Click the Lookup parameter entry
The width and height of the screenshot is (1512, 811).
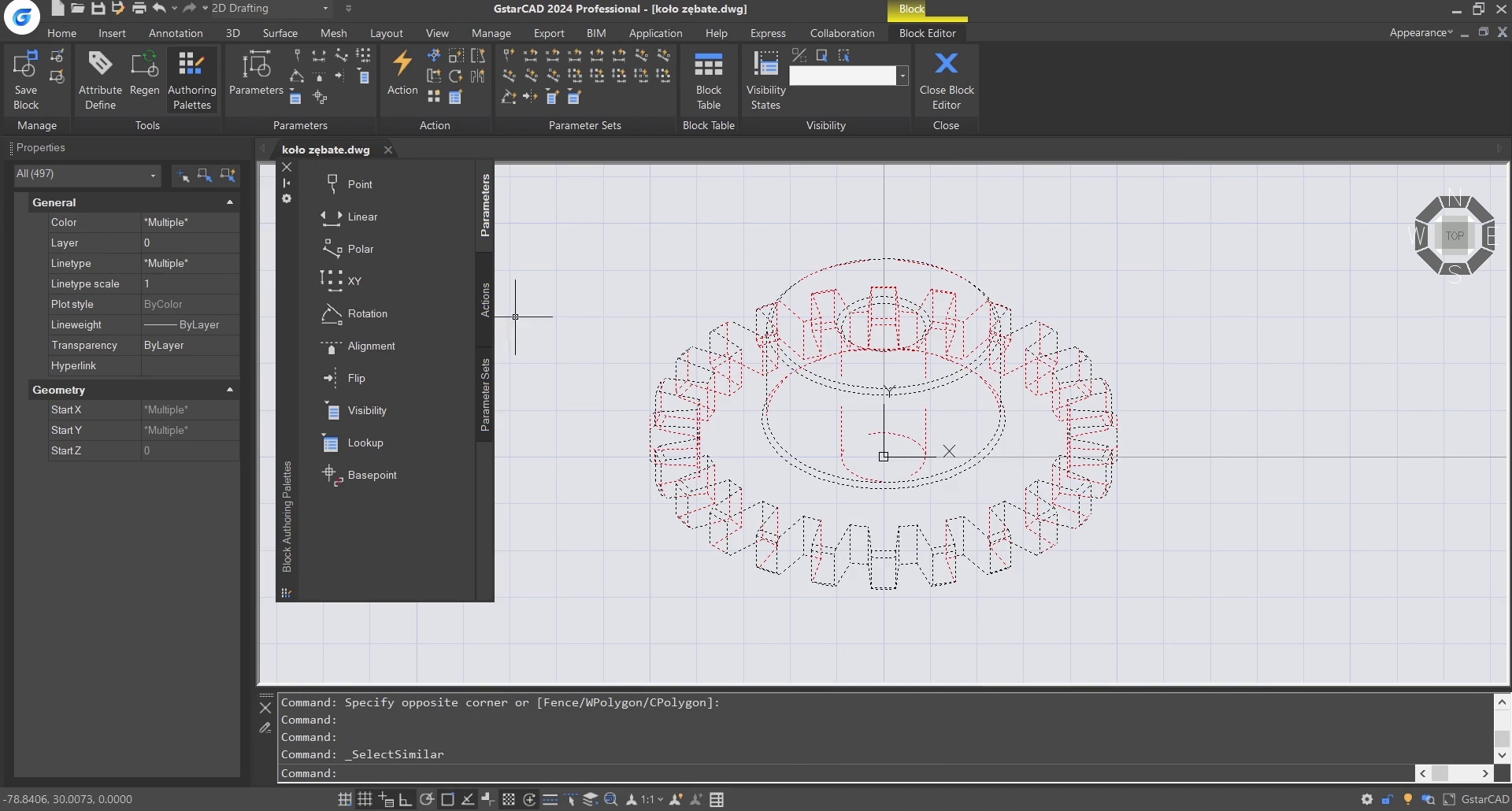coord(365,443)
